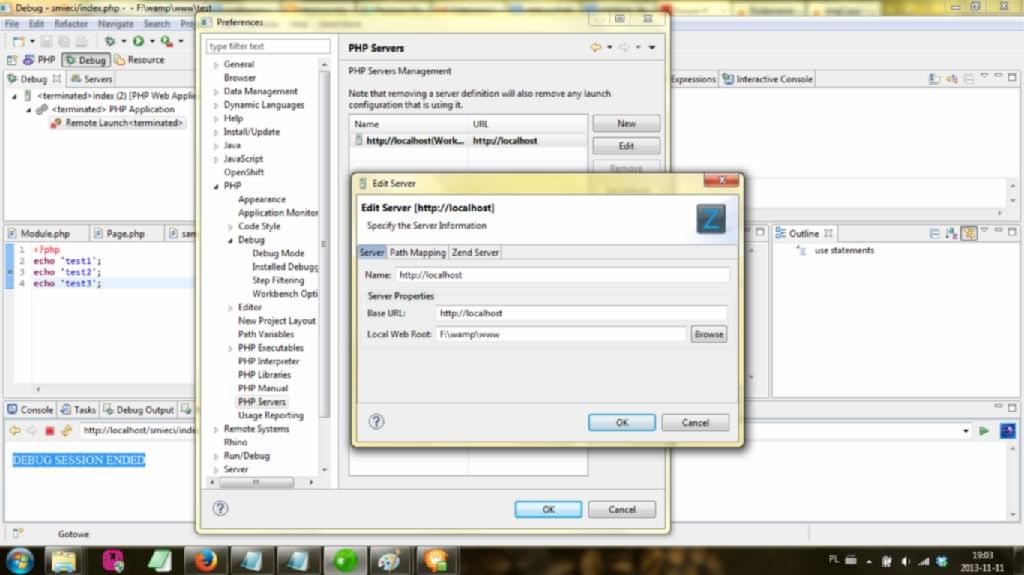Open help icon in Edit Server dialog
The width and height of the screenshot is (1024, 575).
pyautogui.click(x=376, y=421)
